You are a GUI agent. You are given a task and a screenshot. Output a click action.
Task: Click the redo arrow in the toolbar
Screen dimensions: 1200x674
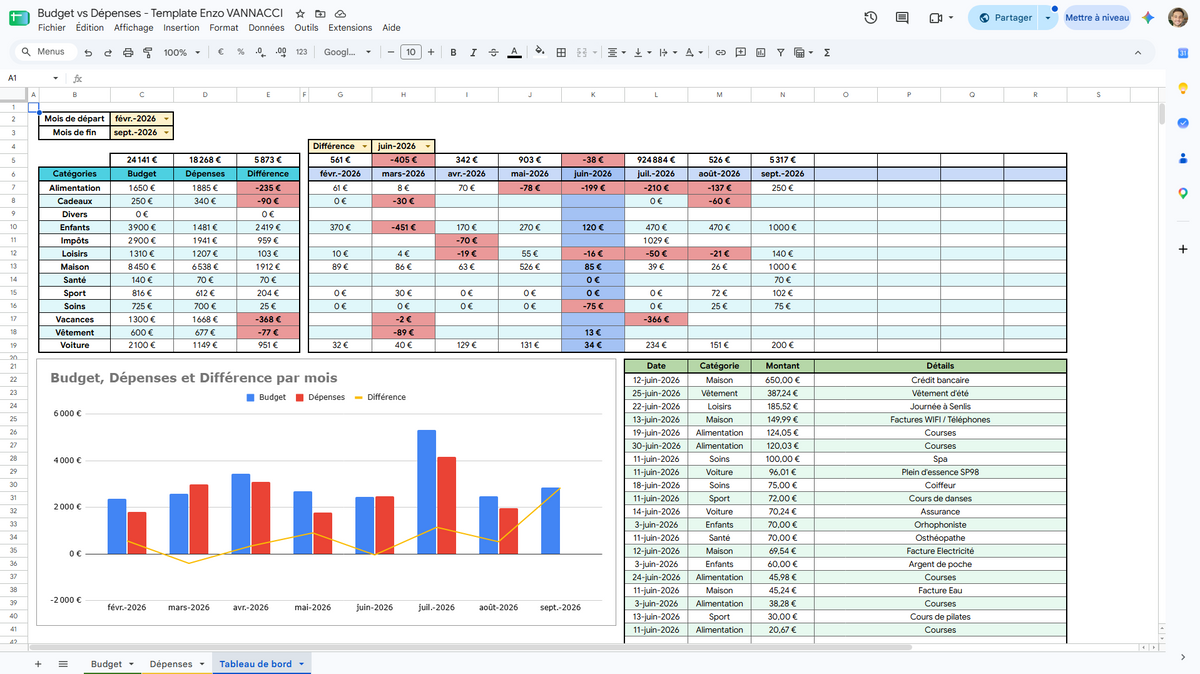[x=108, y=53]
